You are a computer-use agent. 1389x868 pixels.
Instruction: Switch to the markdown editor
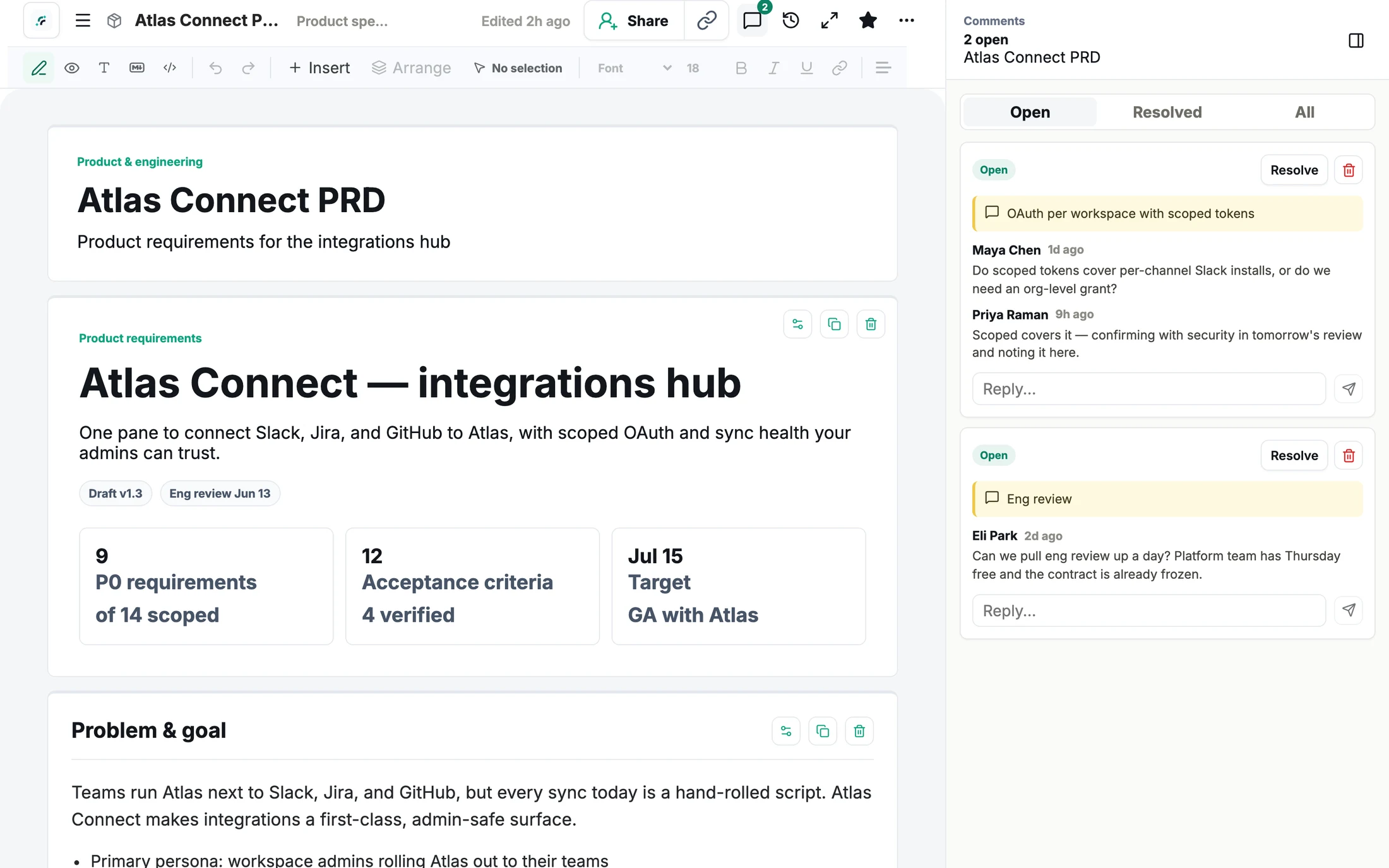tap(137, 68)
